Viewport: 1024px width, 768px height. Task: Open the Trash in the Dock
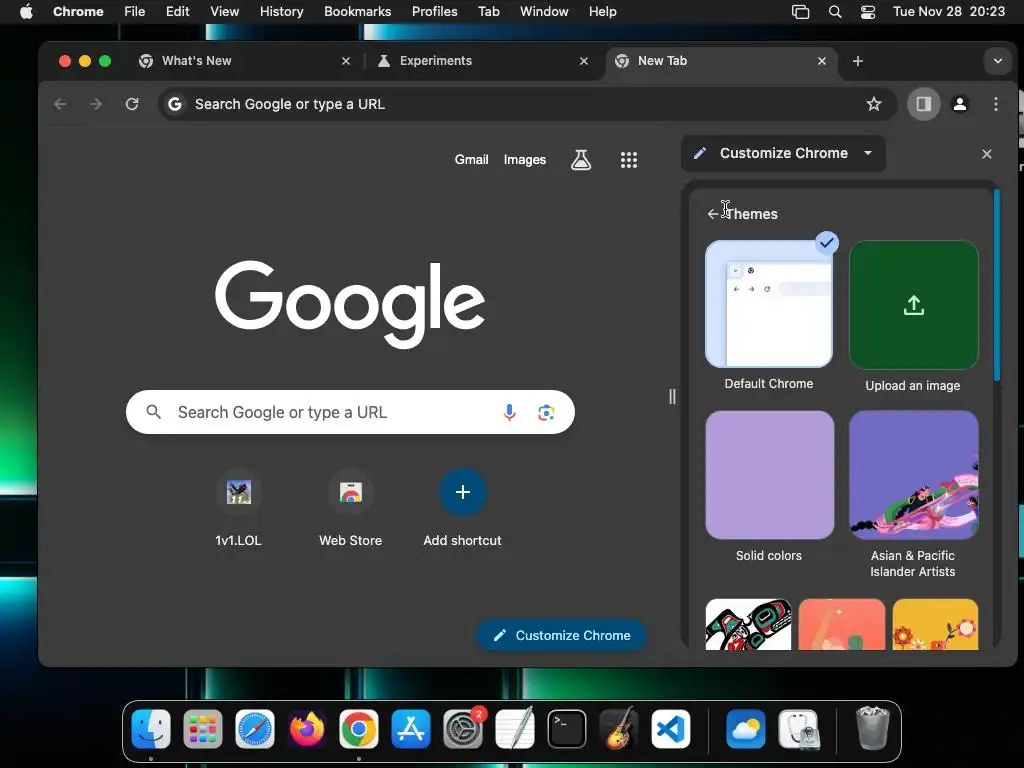click(x=872, y=729)
